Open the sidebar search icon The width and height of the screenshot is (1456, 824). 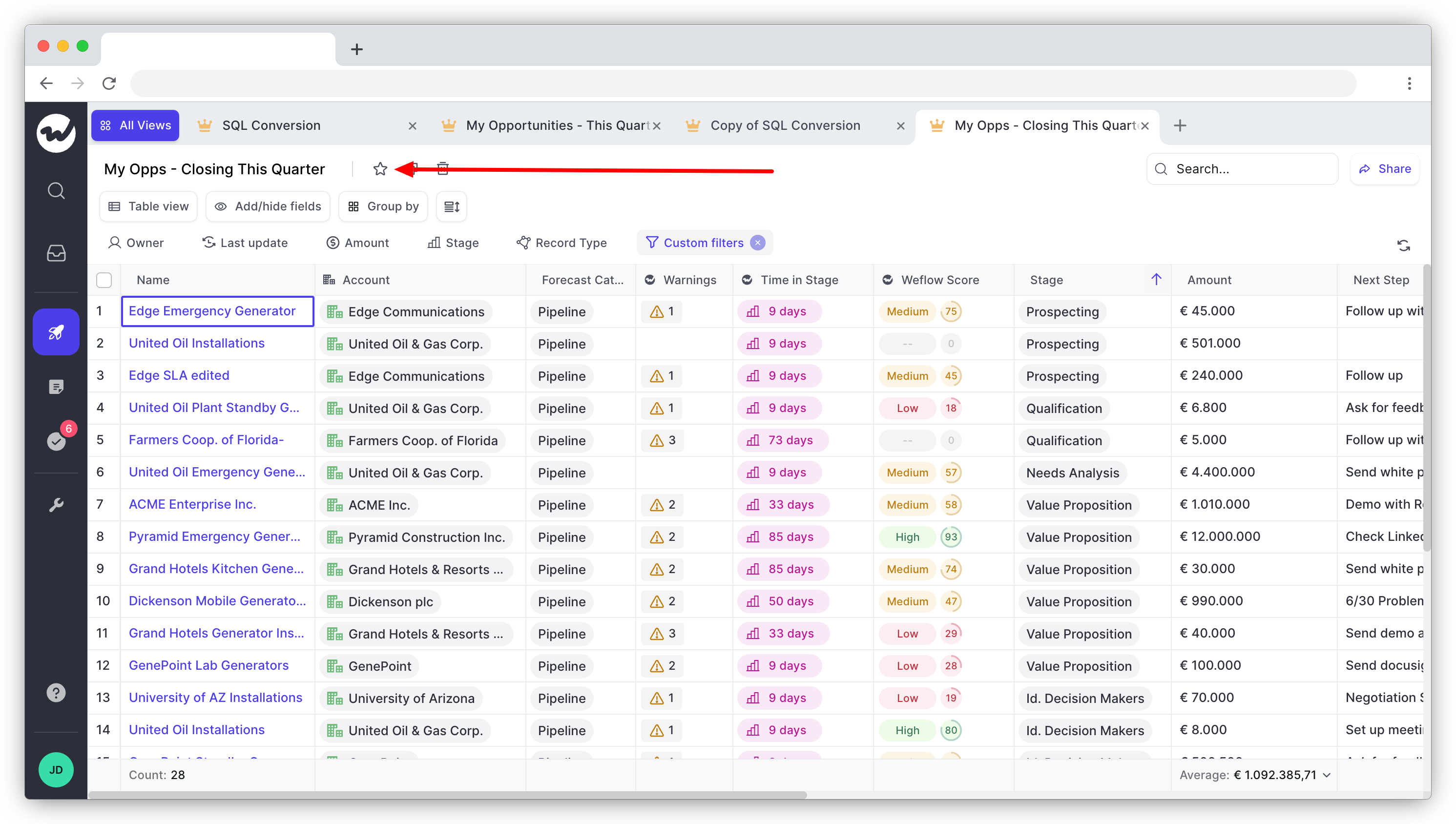(56, 191)
